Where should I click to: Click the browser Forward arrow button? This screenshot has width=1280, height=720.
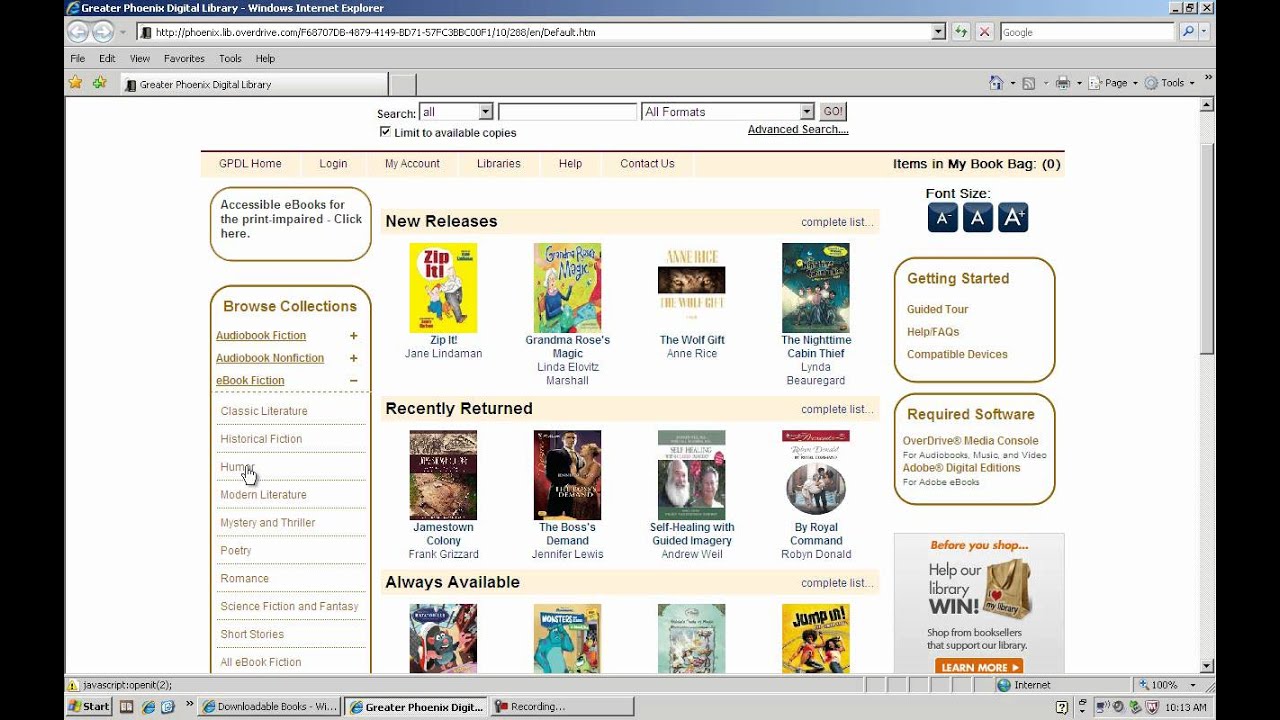tap(103, 32)
